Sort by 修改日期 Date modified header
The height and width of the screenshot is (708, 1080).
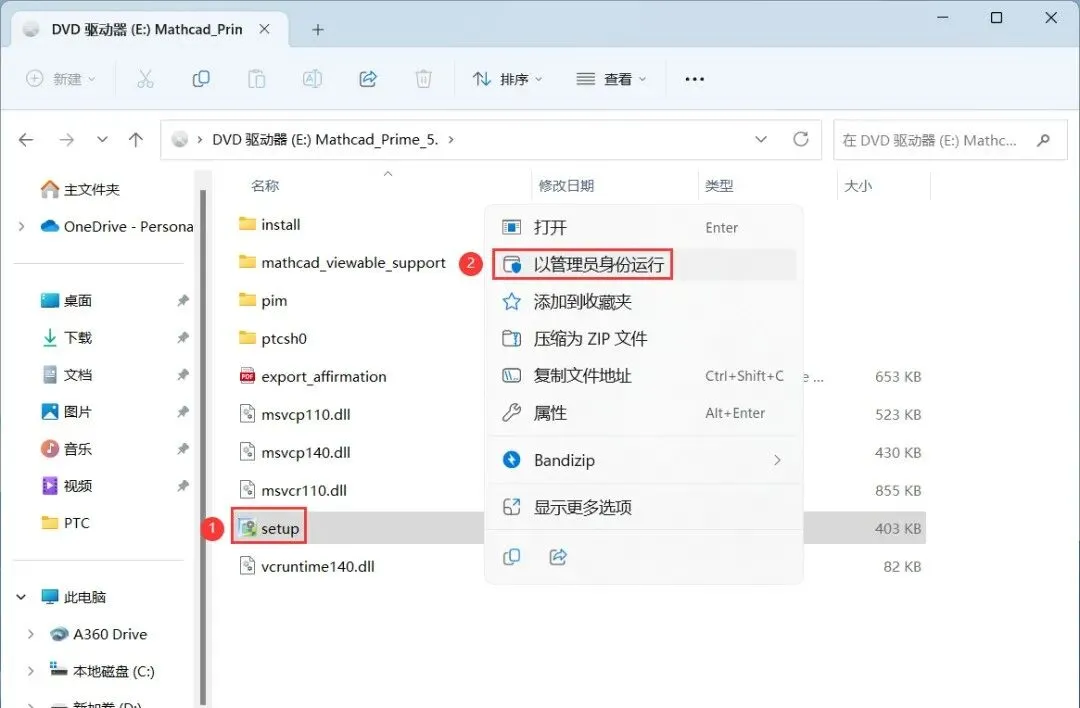click(x=566, y=186)
